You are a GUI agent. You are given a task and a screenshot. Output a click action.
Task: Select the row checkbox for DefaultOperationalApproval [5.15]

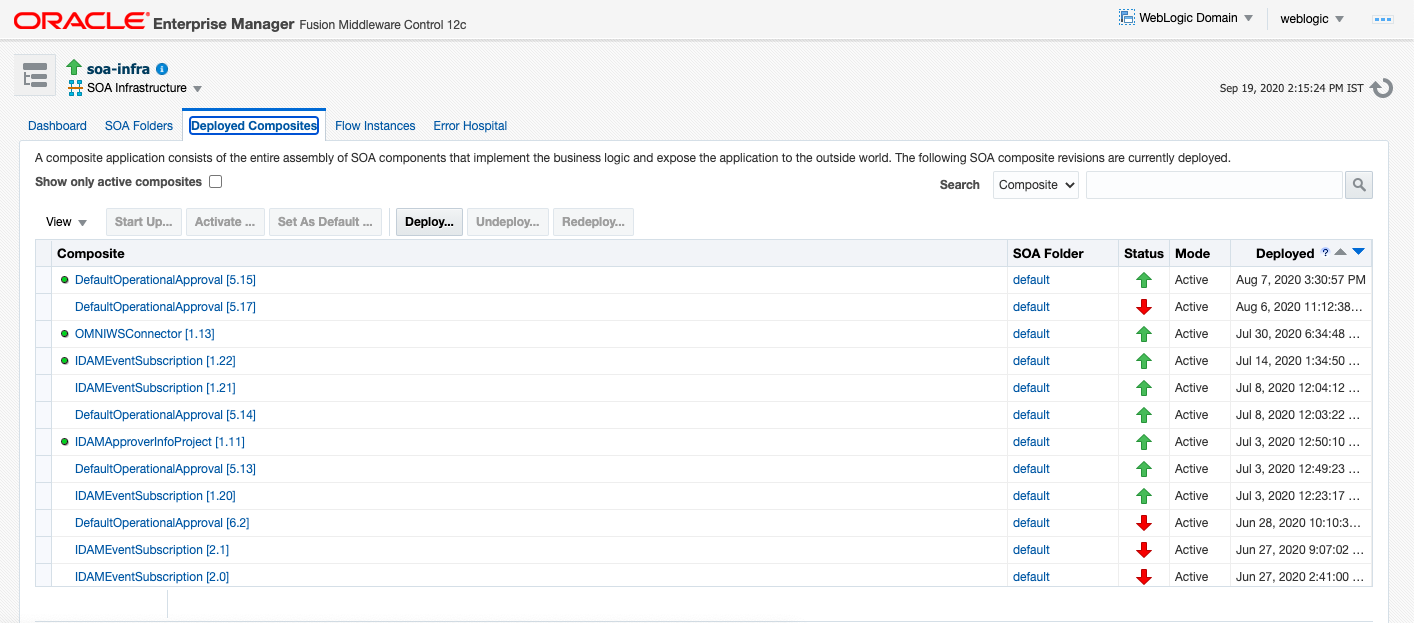click(45, 279)
